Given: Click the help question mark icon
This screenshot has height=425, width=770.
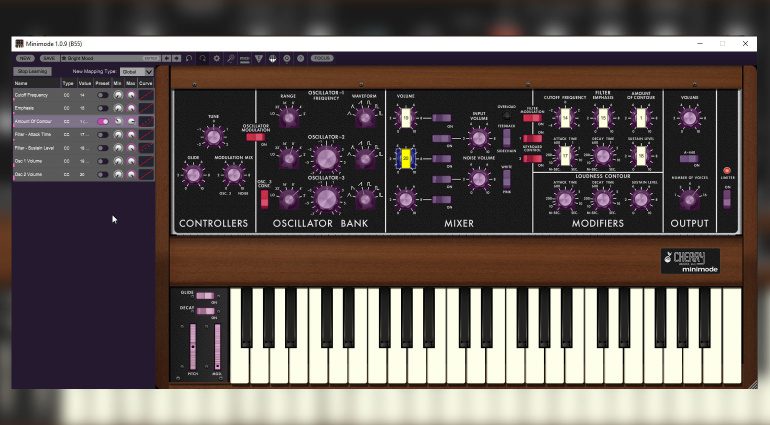Looking at the screenshot, I should [301, 58].
